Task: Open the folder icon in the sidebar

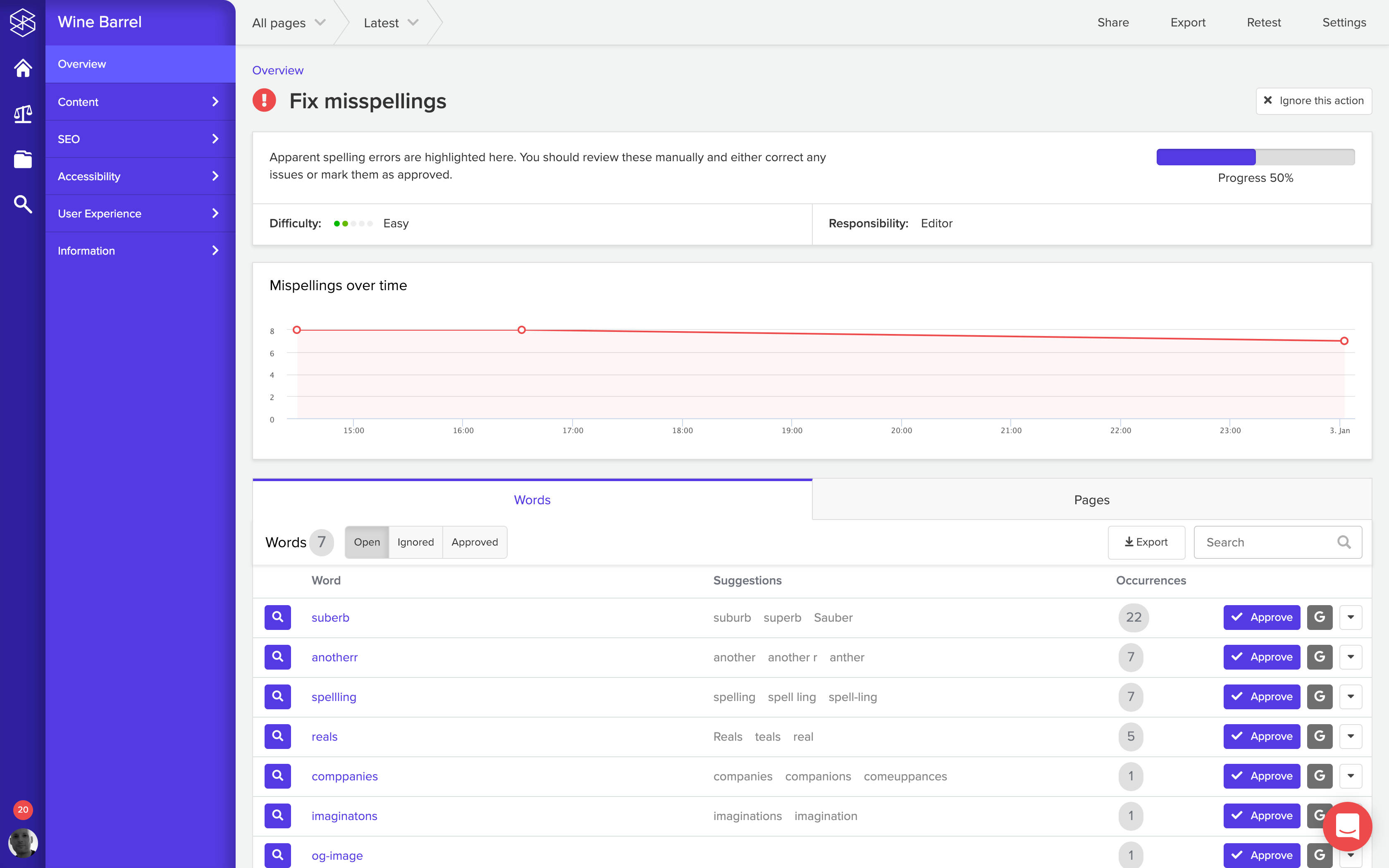Action: 22,159
